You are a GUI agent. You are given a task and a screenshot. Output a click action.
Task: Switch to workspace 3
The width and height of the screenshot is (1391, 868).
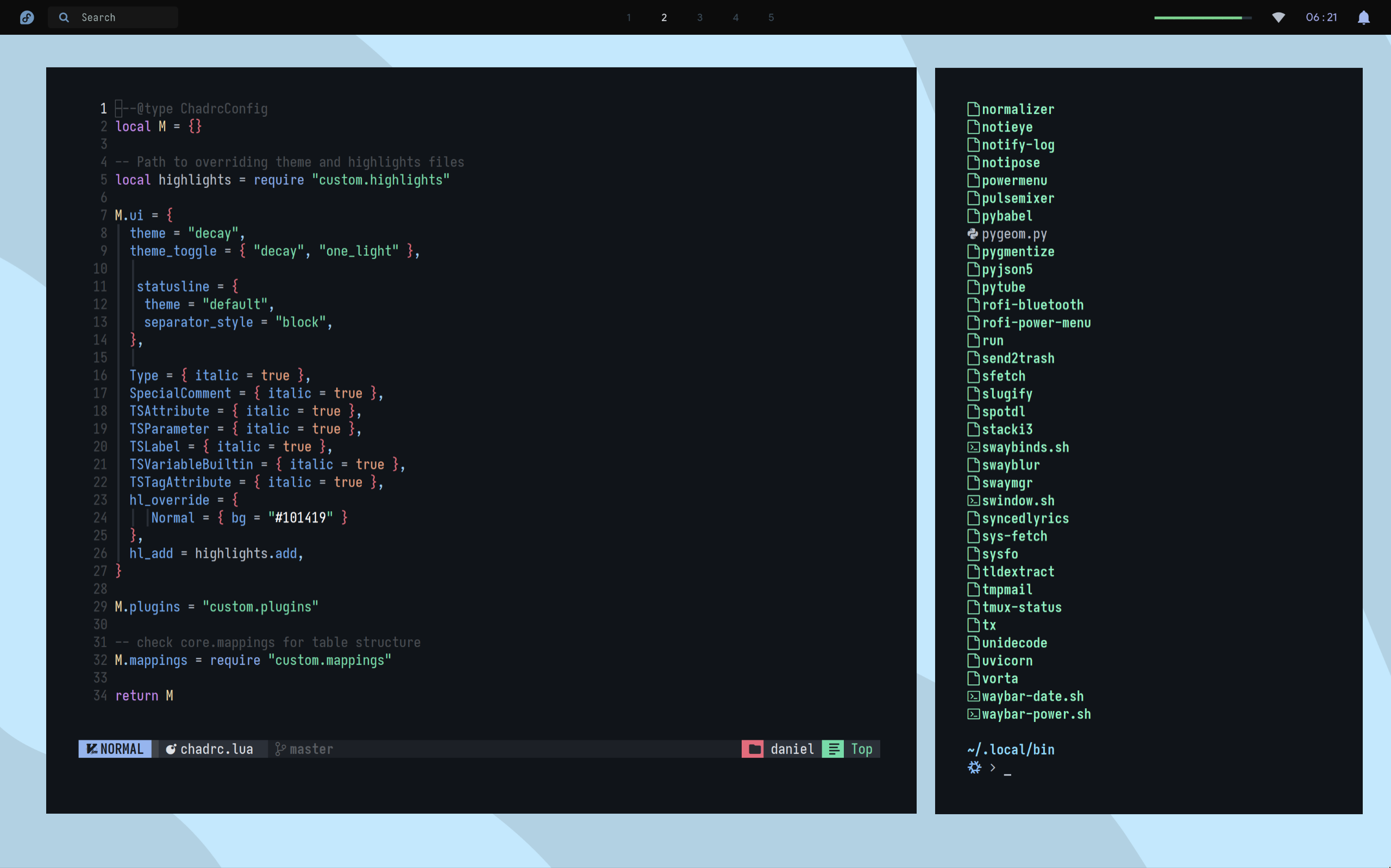point(699,17)
